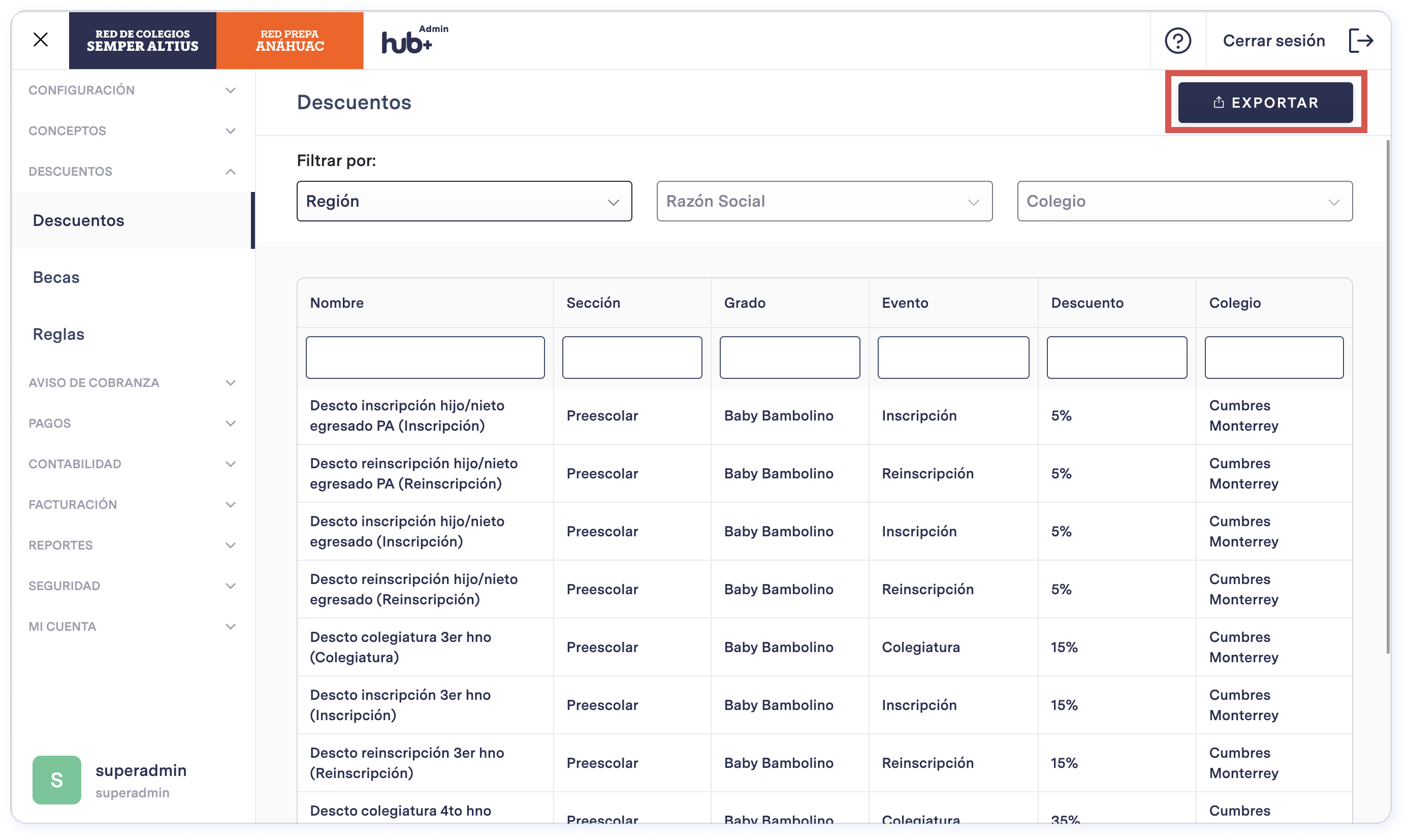1408x840 pixels.
Task: Click Colegiatura event in 3er hno row
Action: click(920, 647)
